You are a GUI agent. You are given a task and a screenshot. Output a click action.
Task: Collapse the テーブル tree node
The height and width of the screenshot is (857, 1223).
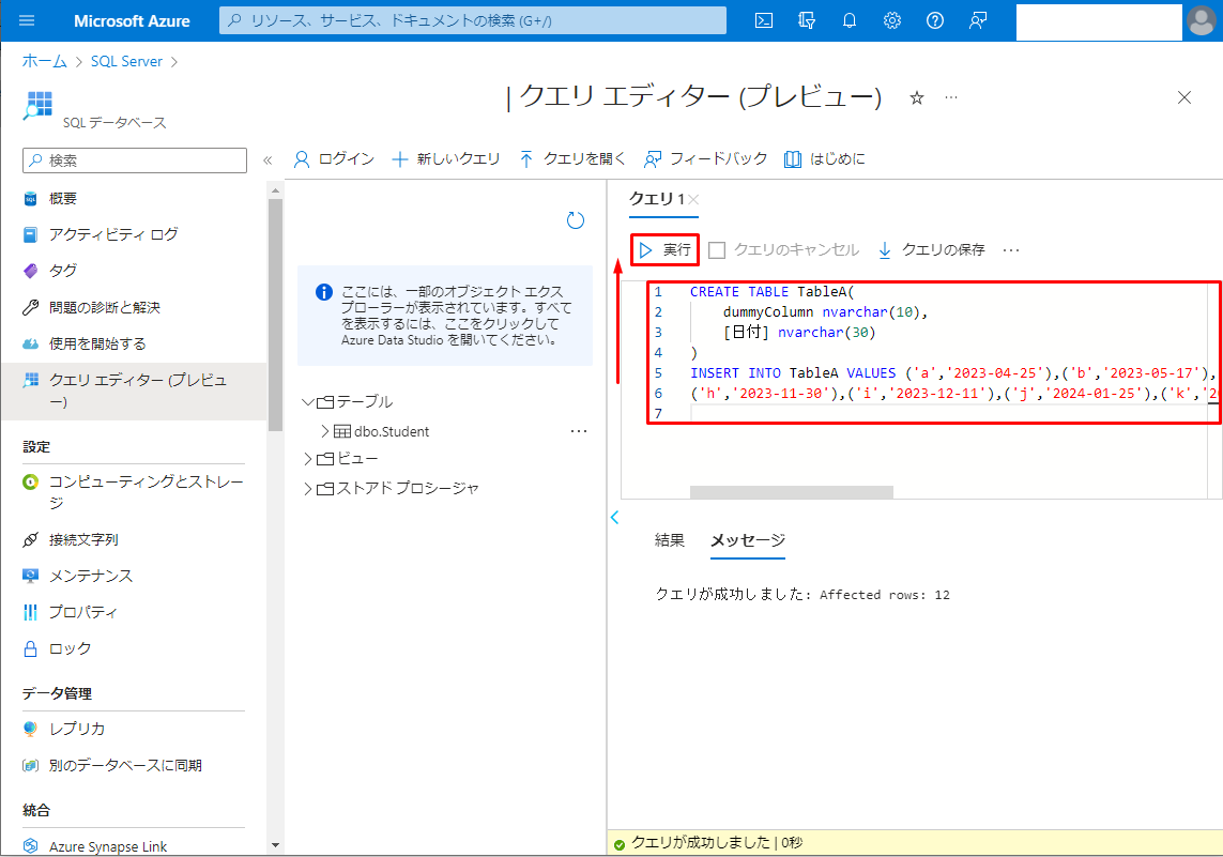(x=308, y=402)
